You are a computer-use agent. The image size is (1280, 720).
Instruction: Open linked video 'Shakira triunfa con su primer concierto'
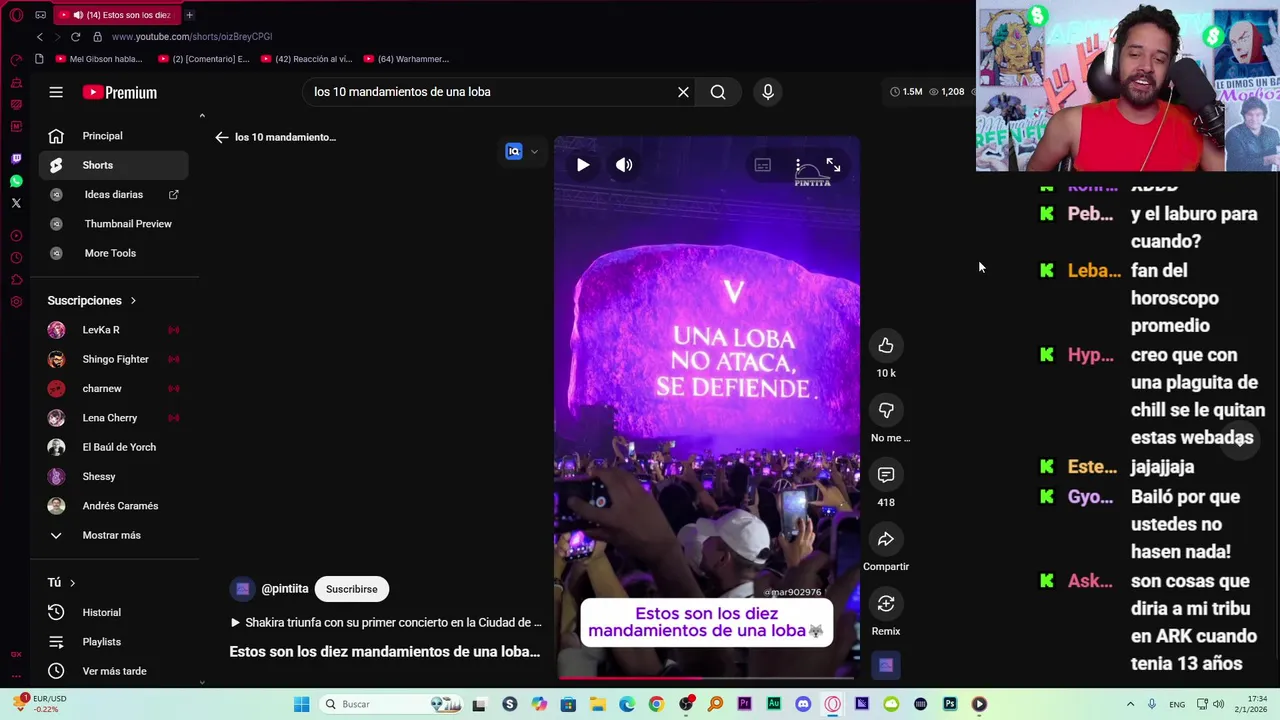[x=386, y=622]
